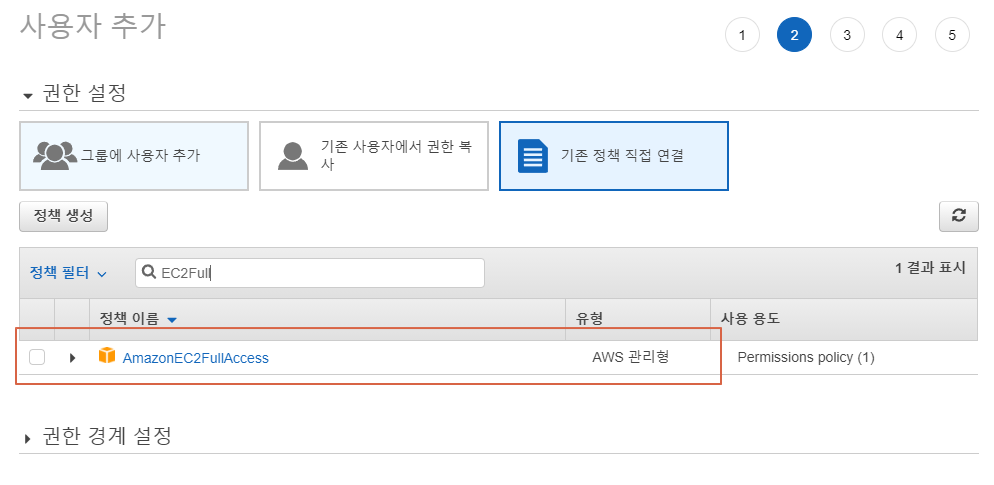The image size is (994, 485).
Task: Select wizard step 2 indicator
Action: (794, 35)
